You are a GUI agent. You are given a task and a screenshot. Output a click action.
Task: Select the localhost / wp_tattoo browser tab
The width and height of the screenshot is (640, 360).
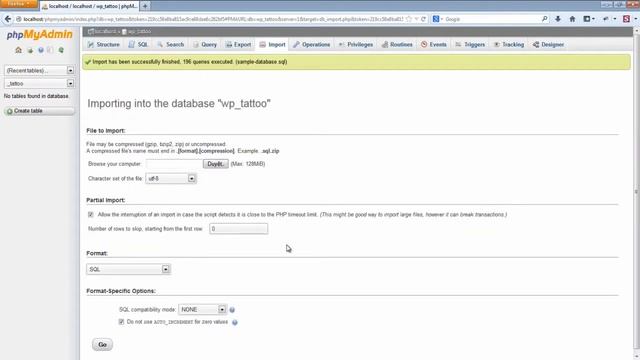click(x=90, y=6)
